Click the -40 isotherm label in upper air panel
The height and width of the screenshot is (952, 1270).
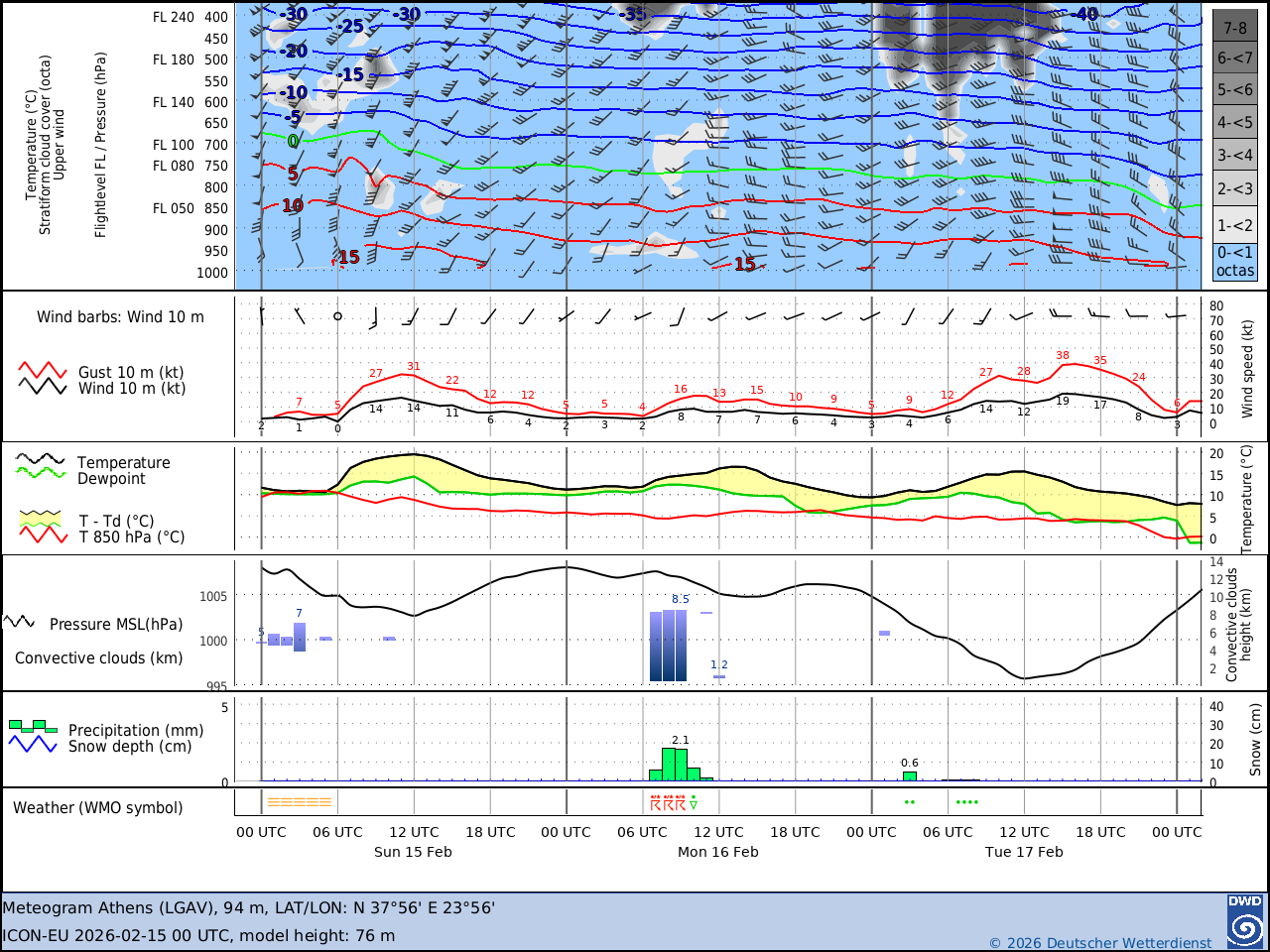tap(1084, 14)
